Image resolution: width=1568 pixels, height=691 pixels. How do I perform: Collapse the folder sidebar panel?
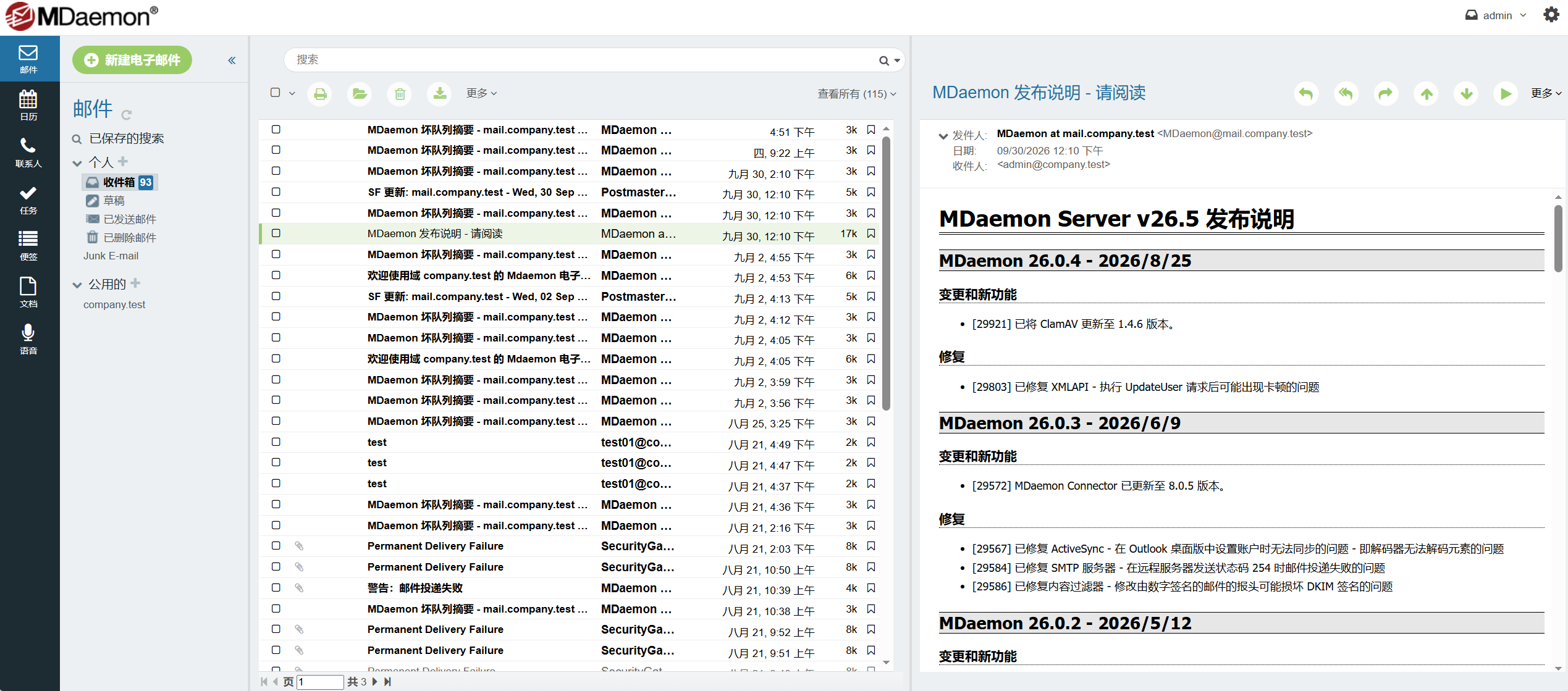(232, 61)
